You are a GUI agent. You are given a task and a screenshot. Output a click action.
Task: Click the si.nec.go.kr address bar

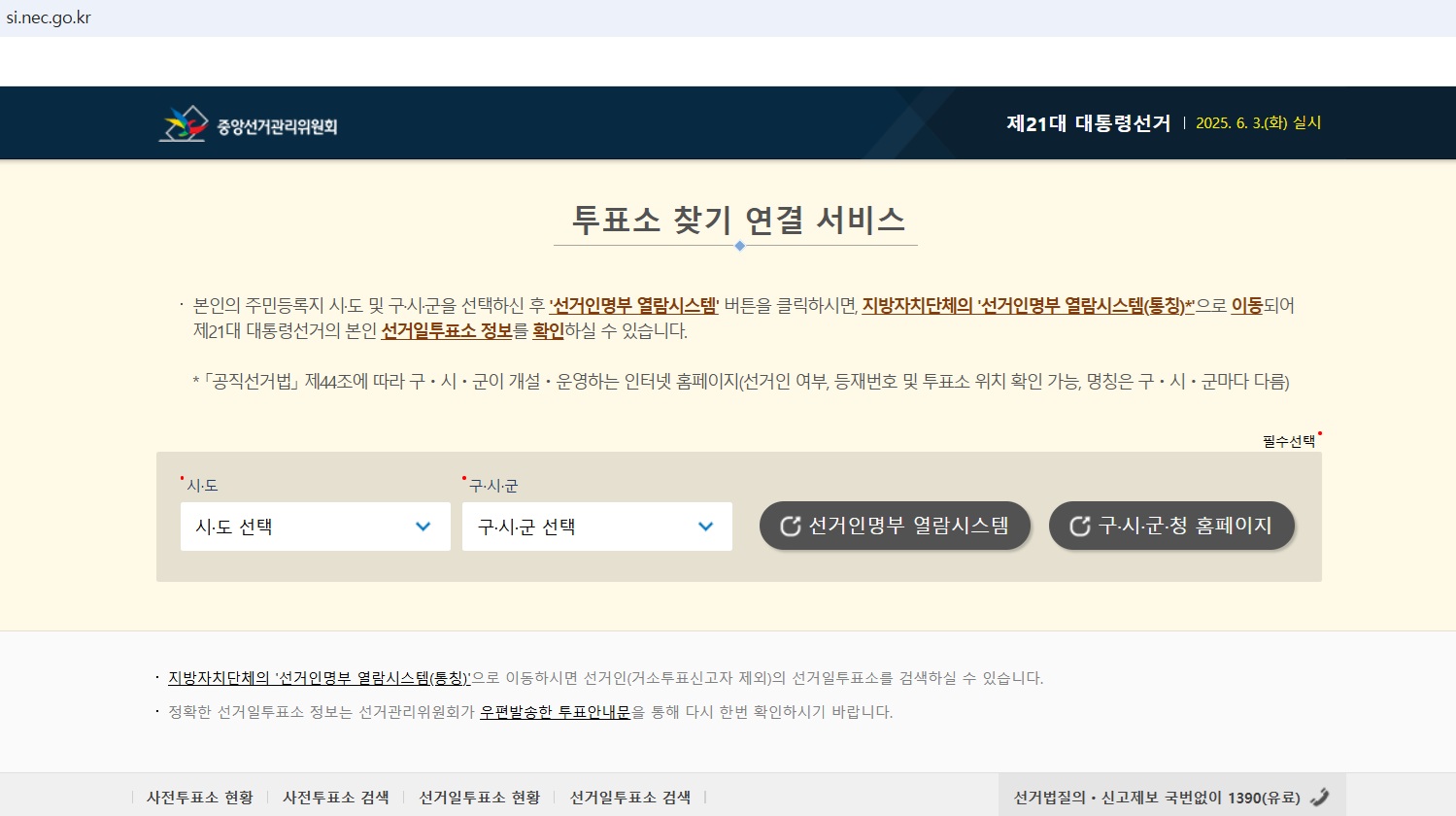50,17
